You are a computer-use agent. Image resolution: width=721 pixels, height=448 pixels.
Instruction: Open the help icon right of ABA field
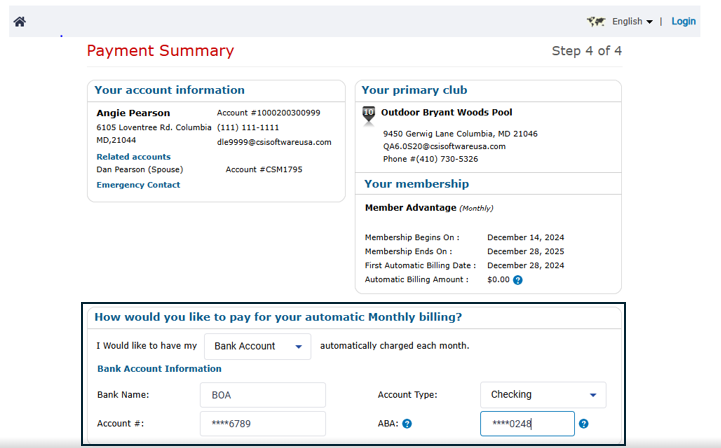584,424
